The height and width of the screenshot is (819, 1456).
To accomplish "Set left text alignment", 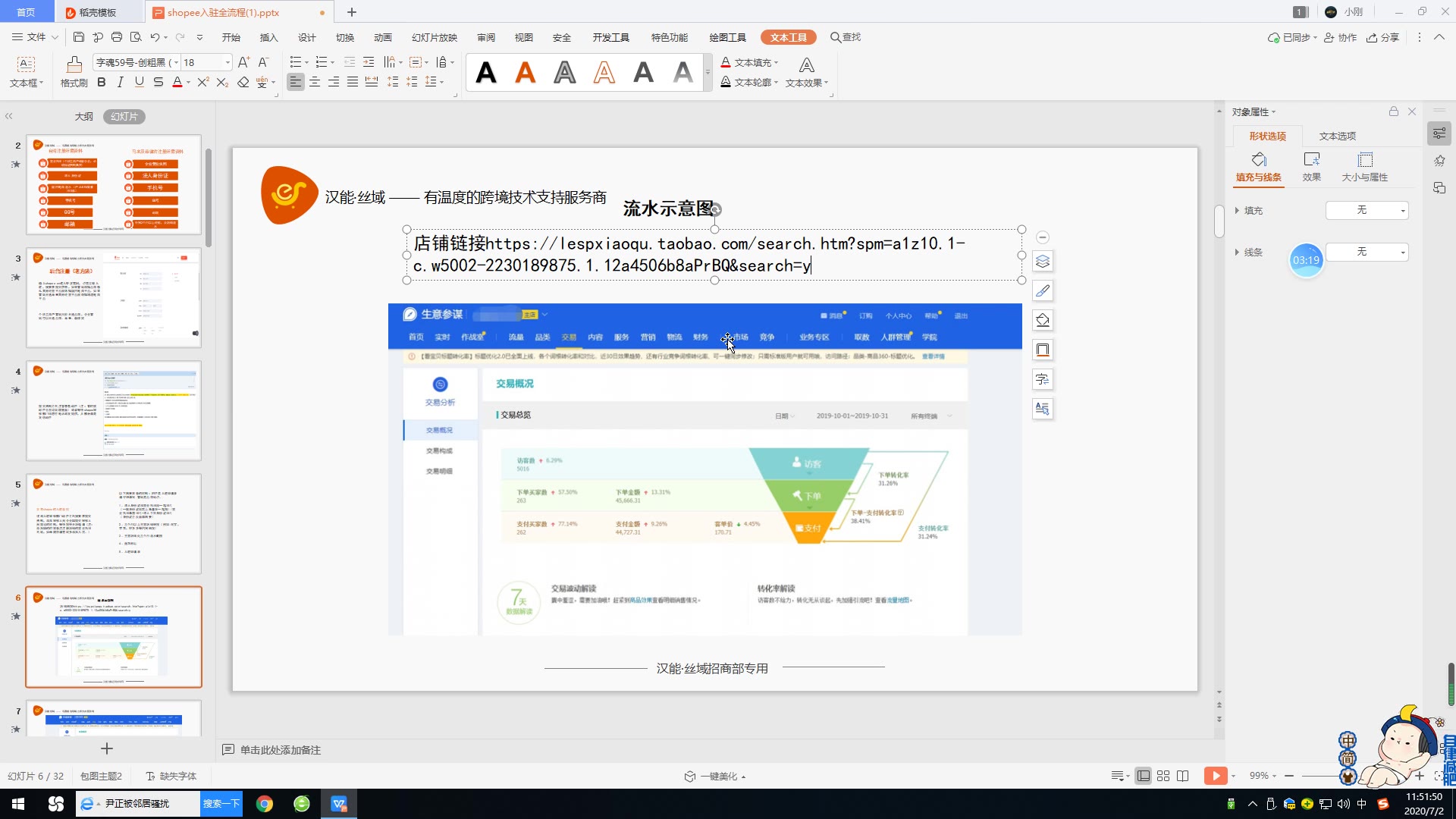I will (296, 82).
